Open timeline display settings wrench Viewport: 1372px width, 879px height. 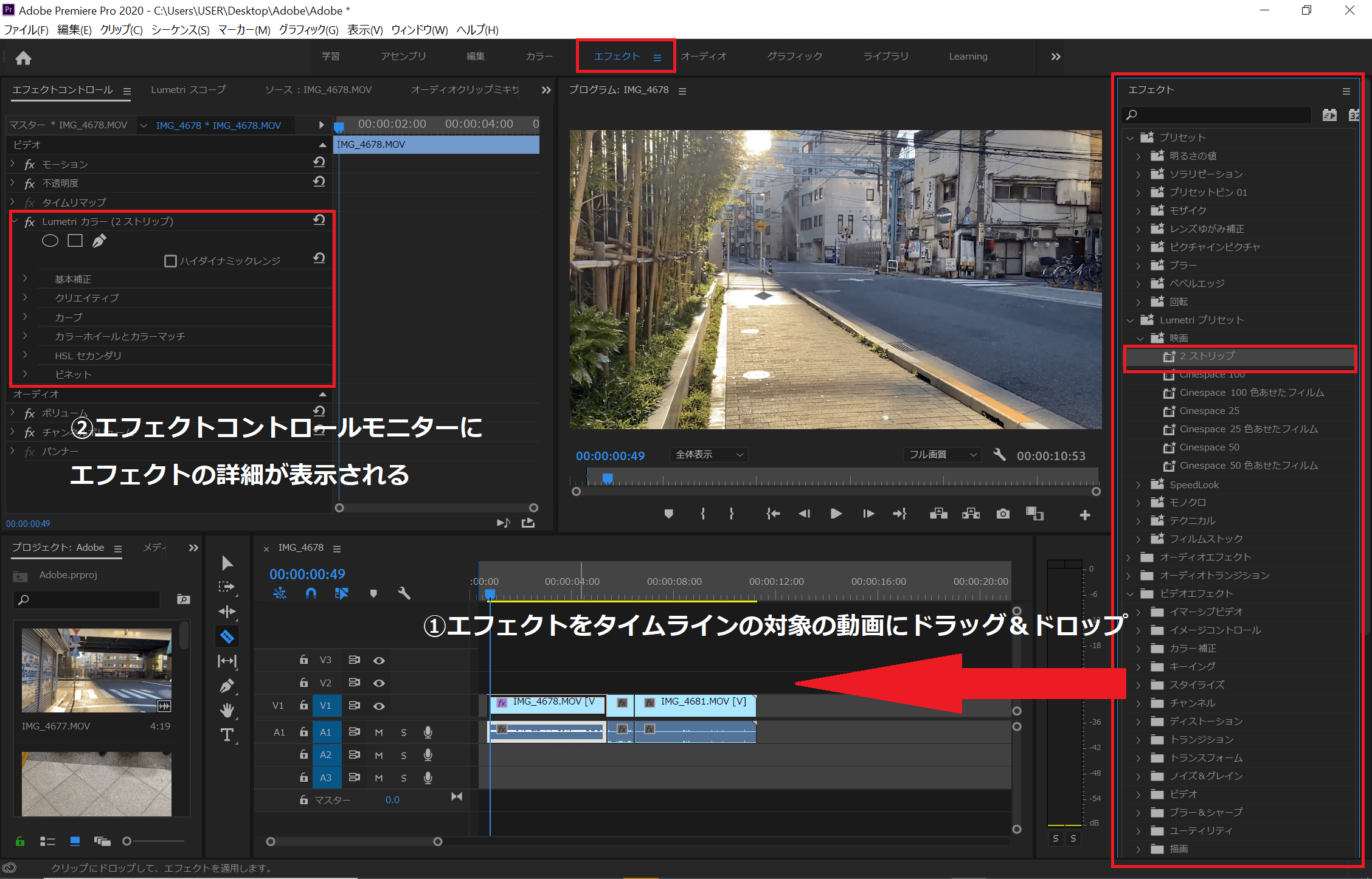coord(404,593)
